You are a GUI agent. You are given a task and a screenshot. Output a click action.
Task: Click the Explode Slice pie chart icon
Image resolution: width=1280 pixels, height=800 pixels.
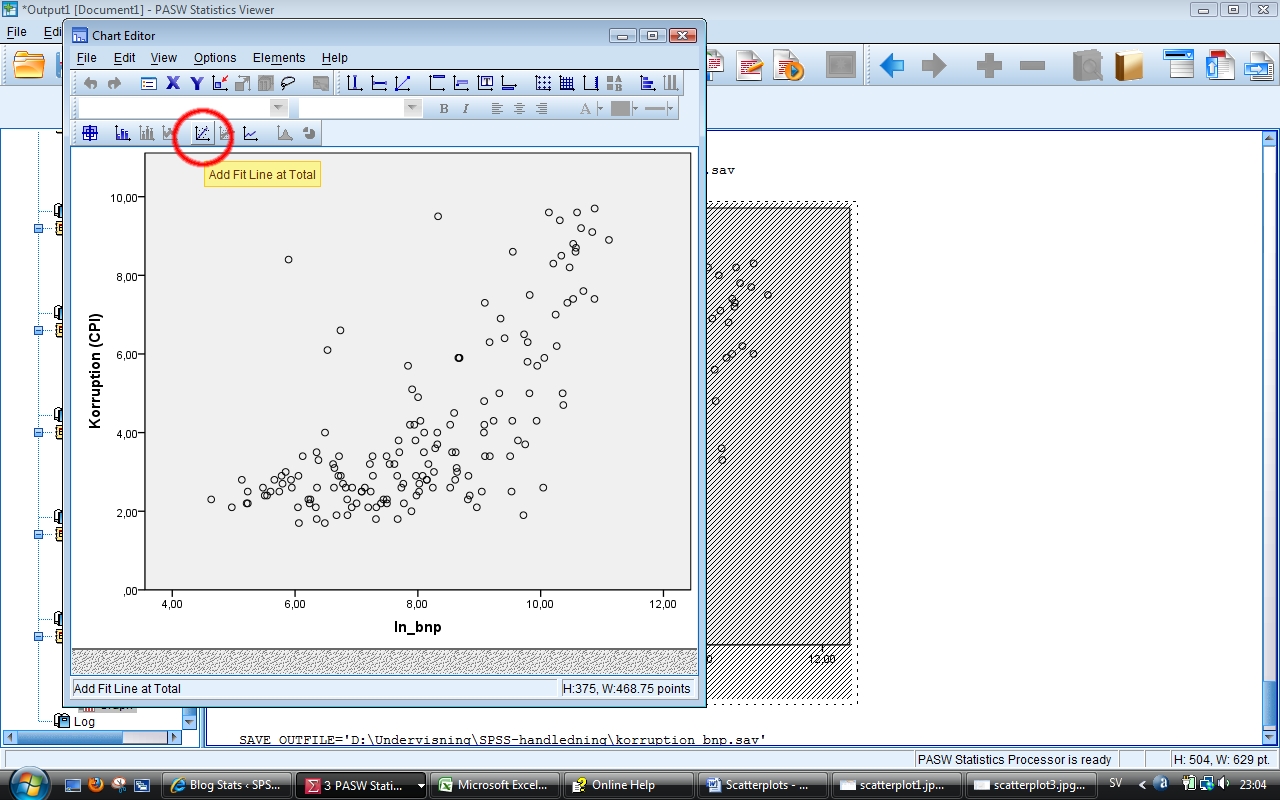[308, 133]
